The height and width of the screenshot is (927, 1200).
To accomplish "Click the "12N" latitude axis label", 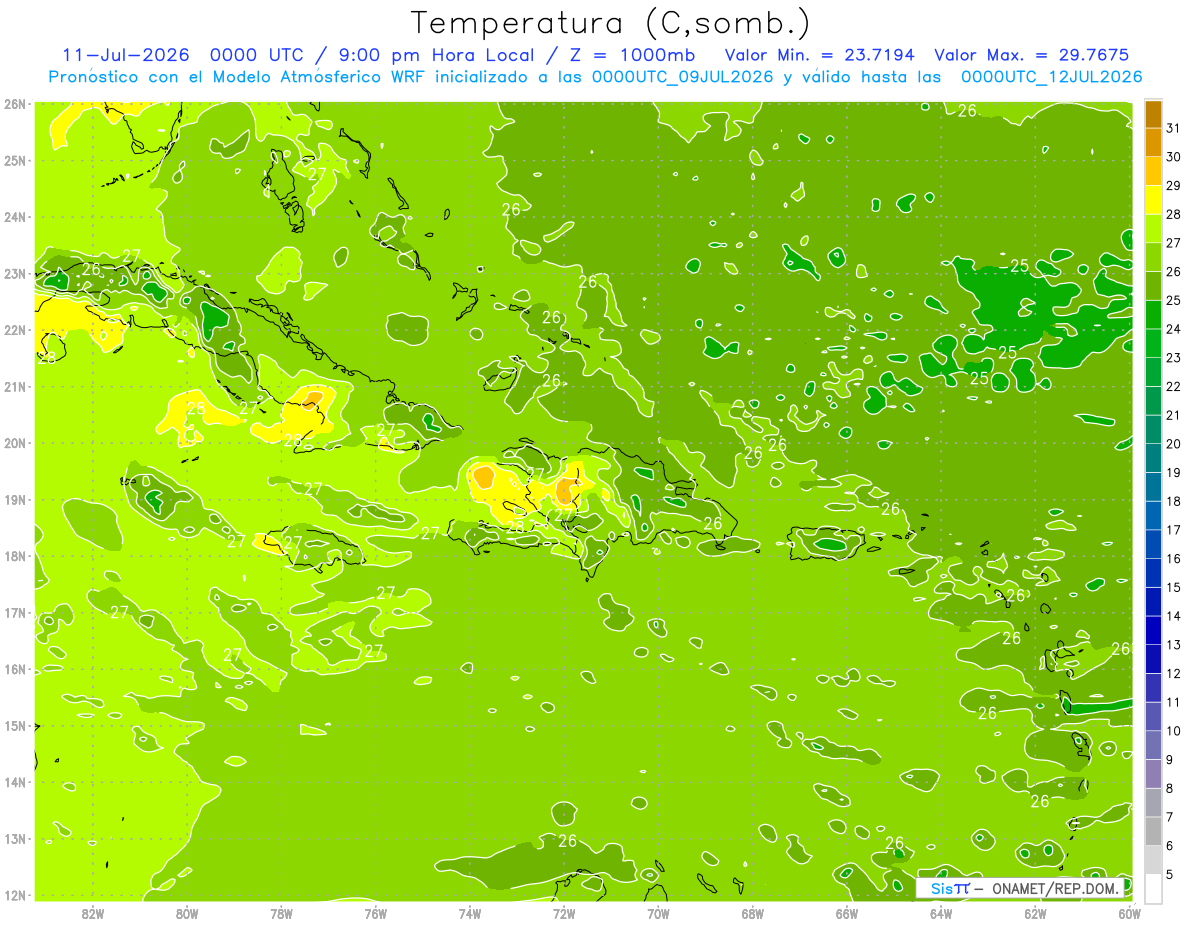I will [15, 895].
